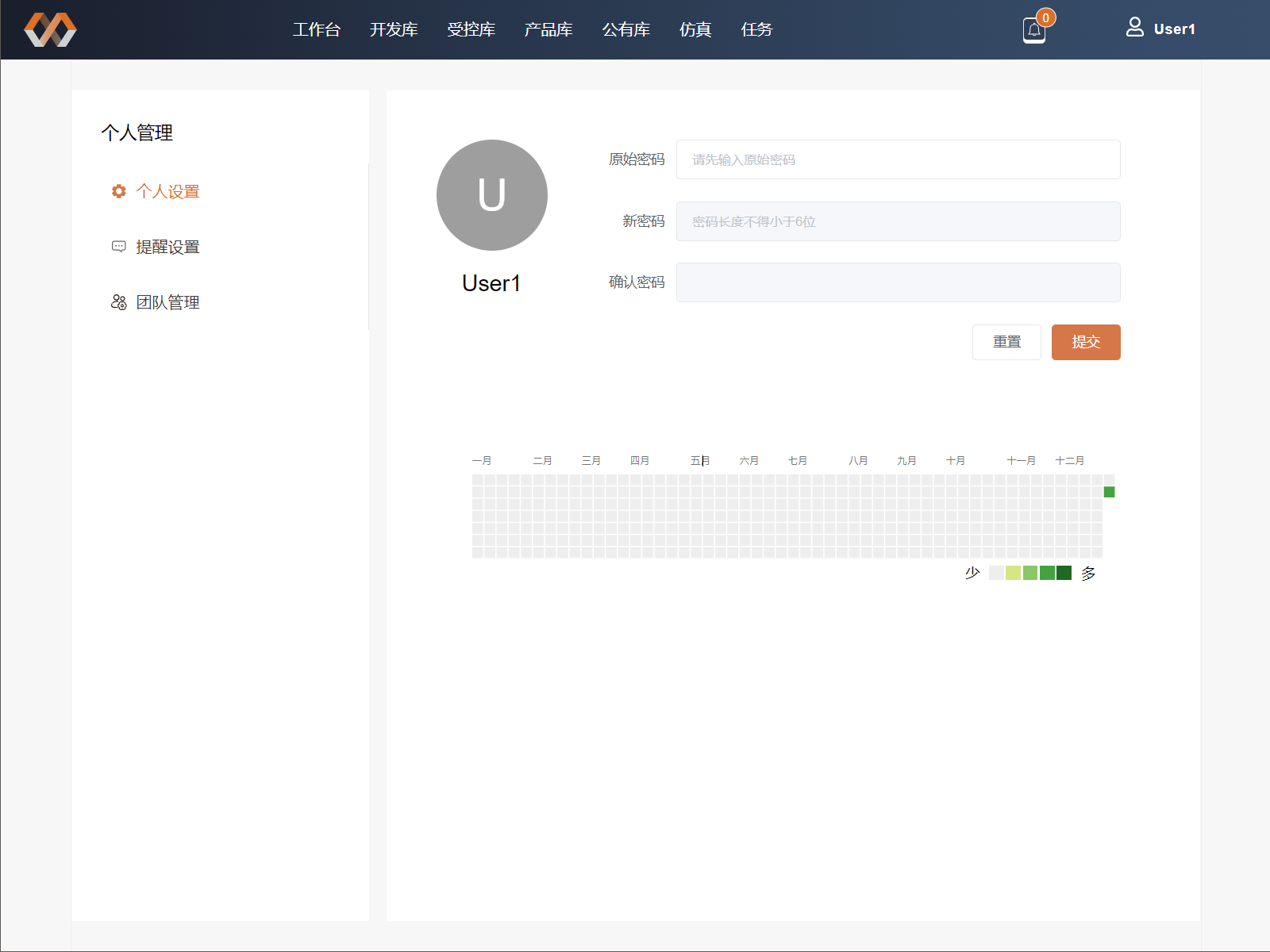The width and height of the screenshot is (1270, 952).
Task: Click the gear icon beside 个人设置
Action: click(119, 191)
